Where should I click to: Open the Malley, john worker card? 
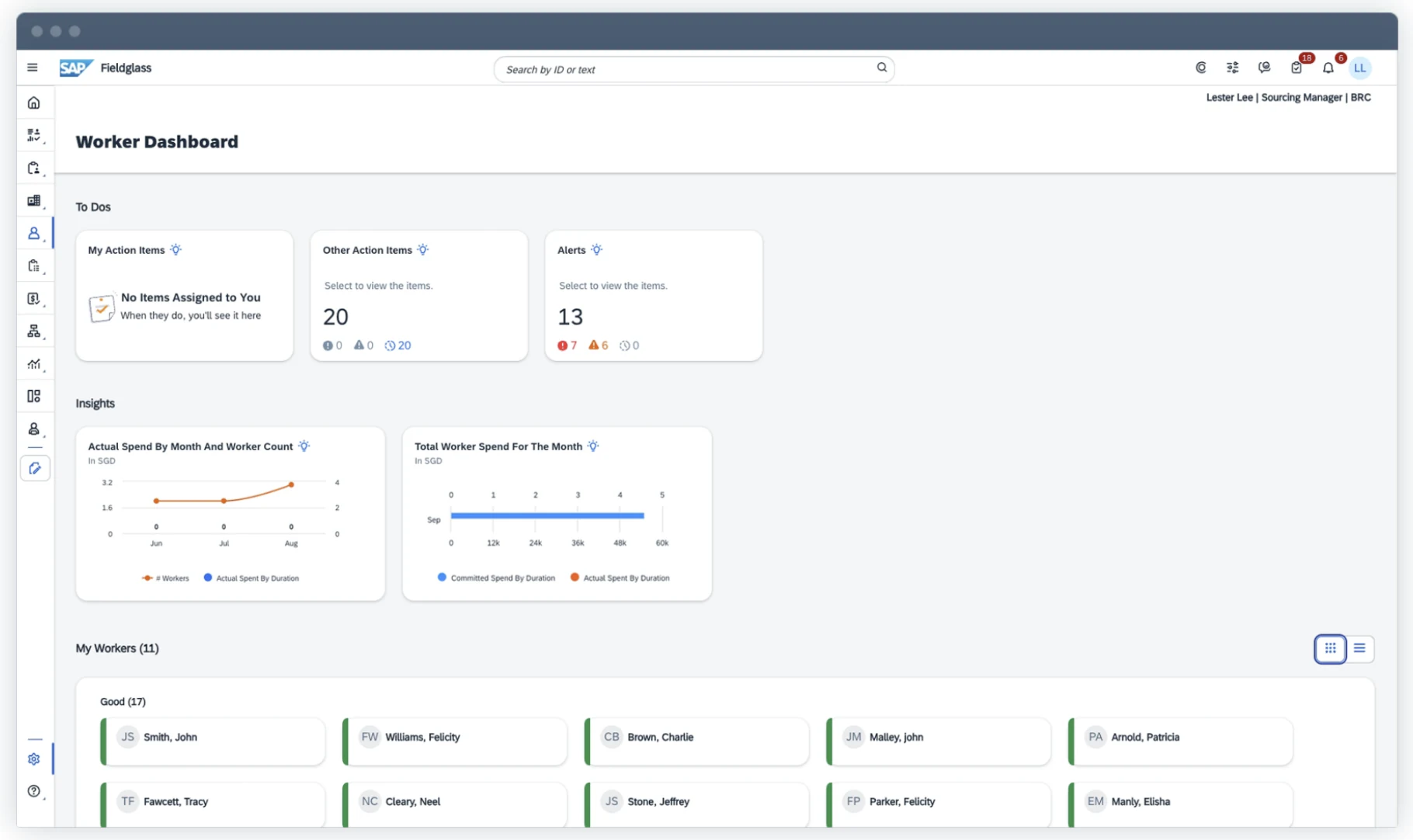939,741
